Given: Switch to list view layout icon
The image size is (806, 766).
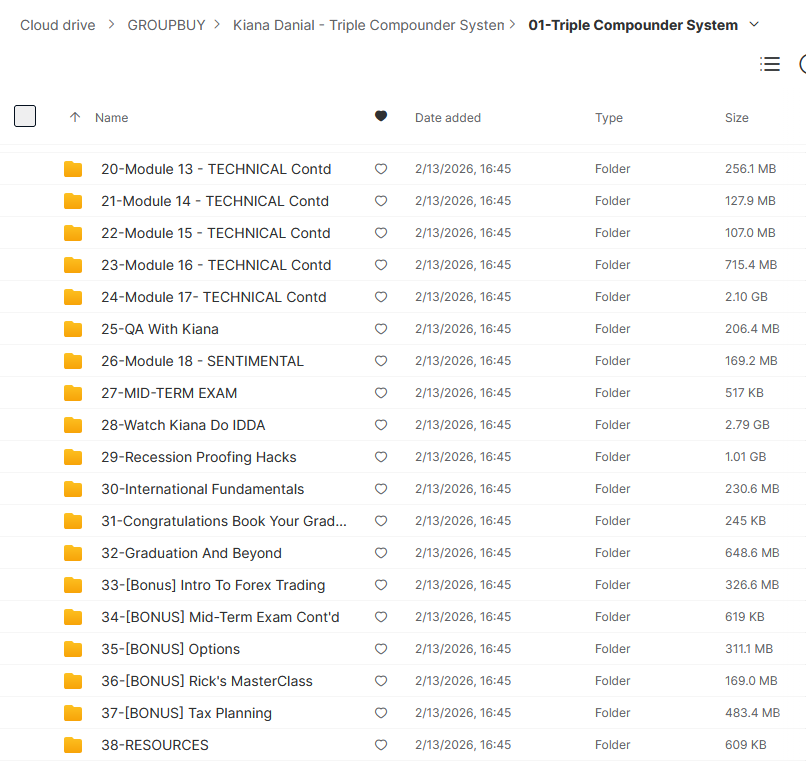Looking at the screenshot, I should (x=769, y=64).
